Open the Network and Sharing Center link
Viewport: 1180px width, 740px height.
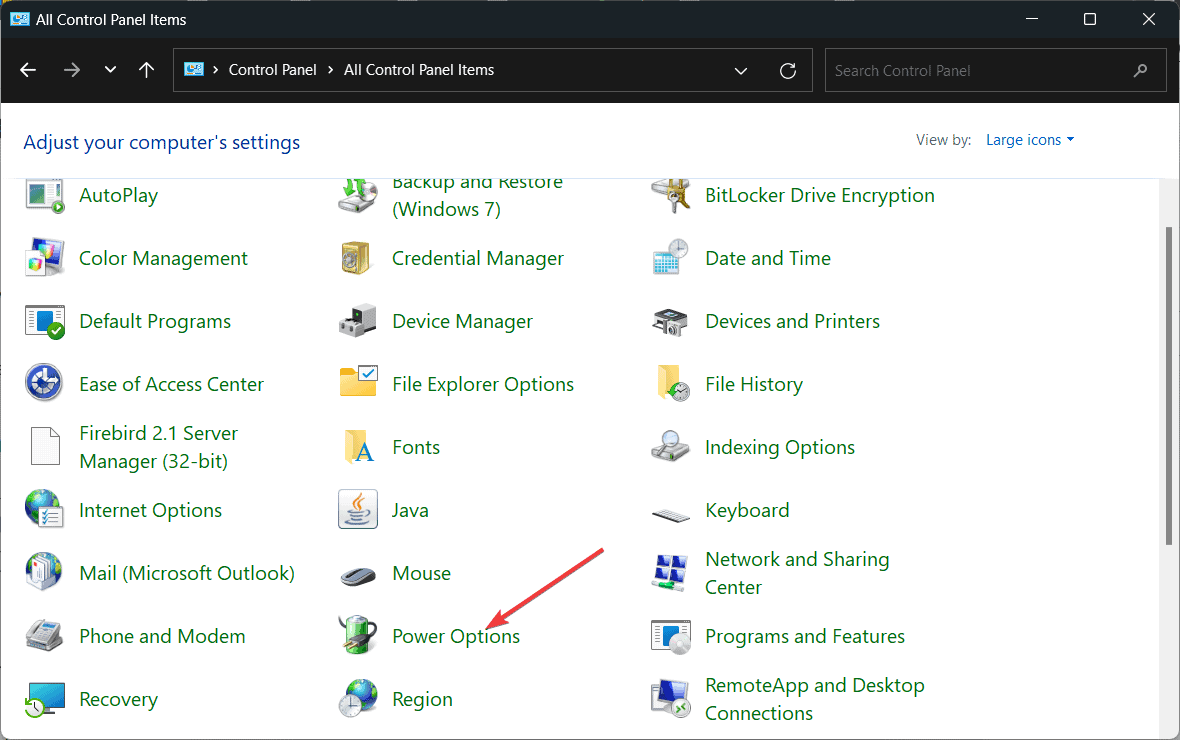797,573
